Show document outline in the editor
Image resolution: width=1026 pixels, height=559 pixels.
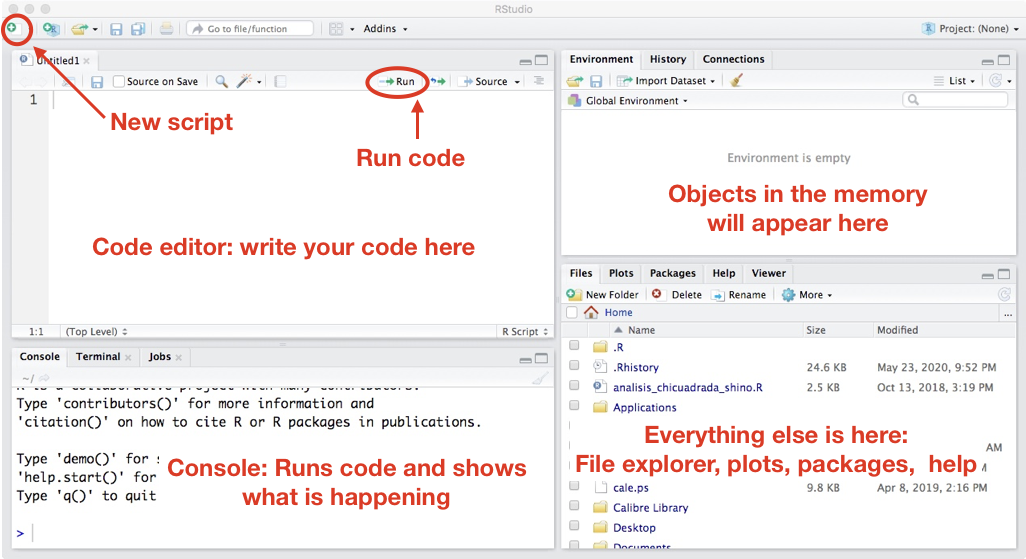[539, 81]
